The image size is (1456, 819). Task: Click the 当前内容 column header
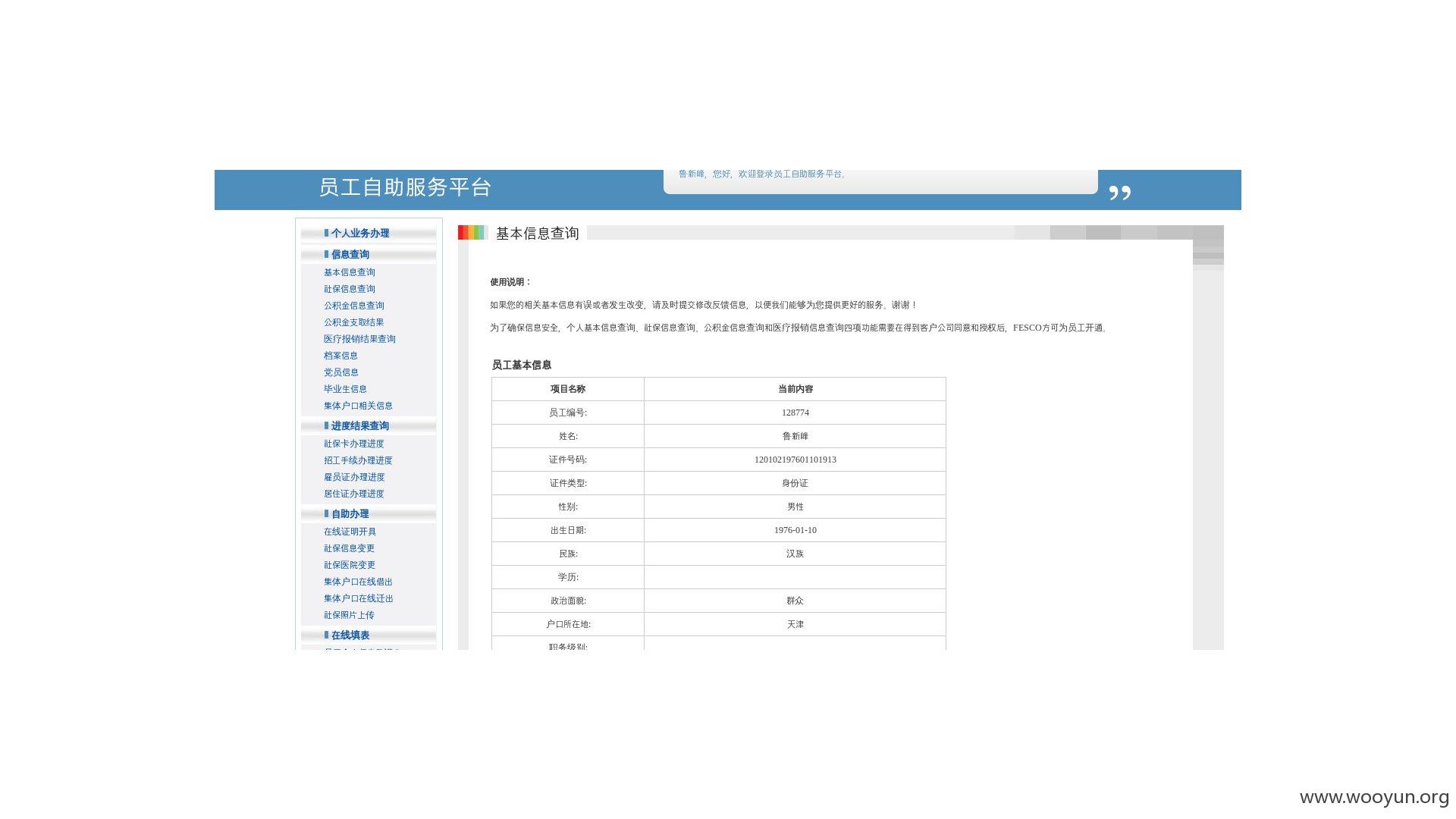pyautogui.click(x=795, y=389)
